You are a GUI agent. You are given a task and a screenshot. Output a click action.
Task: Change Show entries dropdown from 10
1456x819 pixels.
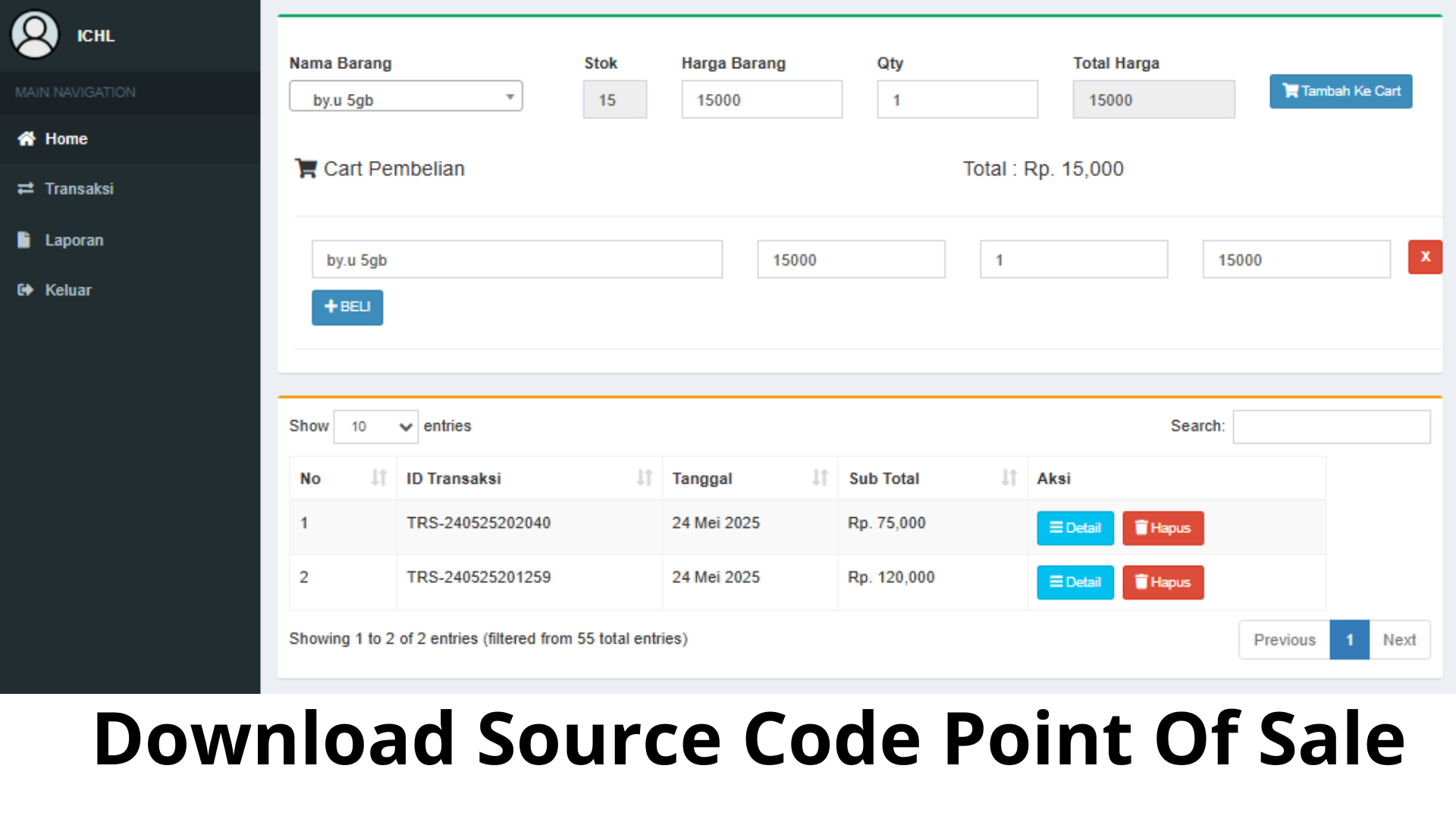pyautogui.click(x=375, y=426)
